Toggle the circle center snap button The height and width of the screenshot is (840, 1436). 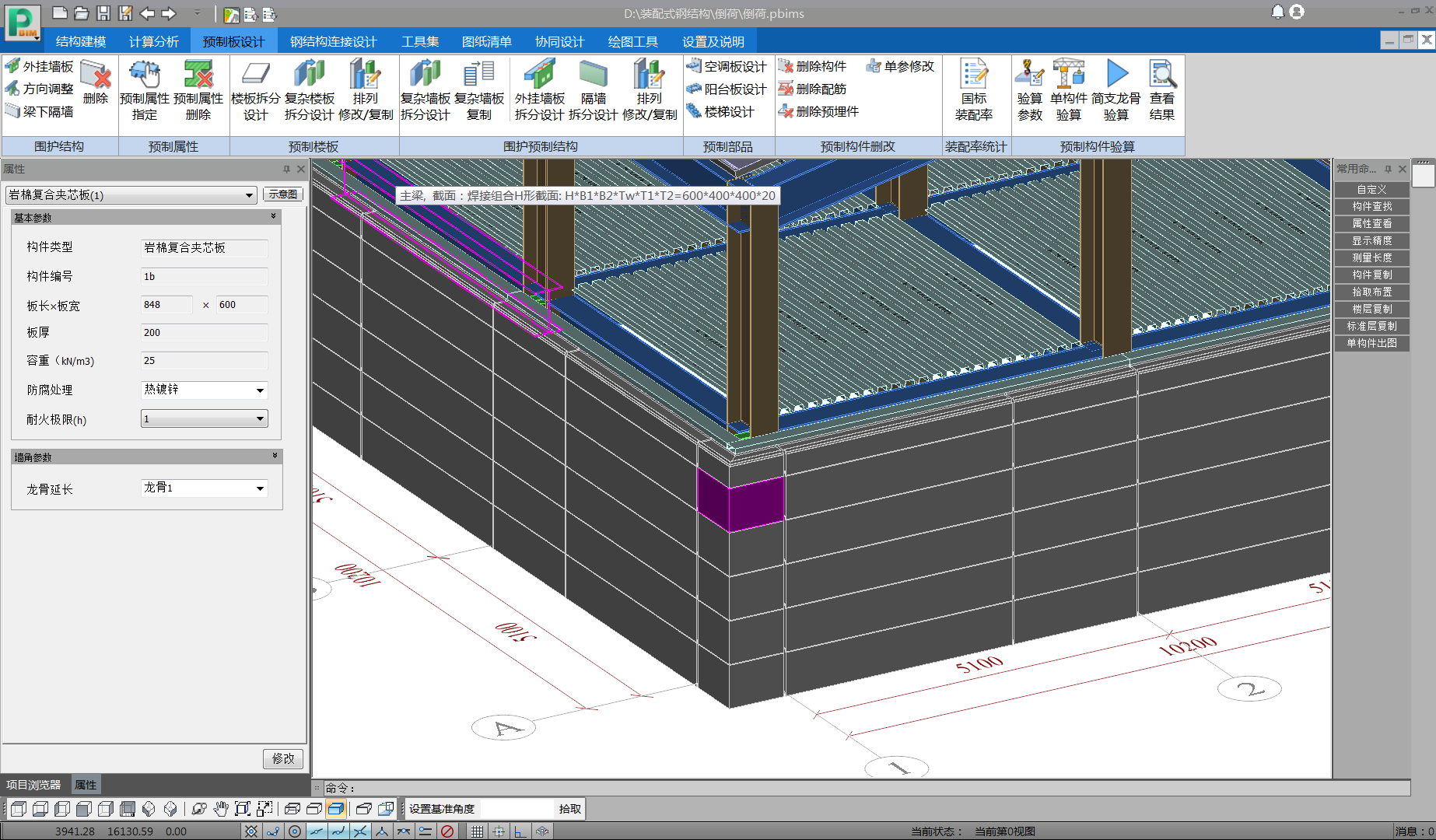[295, 831]
